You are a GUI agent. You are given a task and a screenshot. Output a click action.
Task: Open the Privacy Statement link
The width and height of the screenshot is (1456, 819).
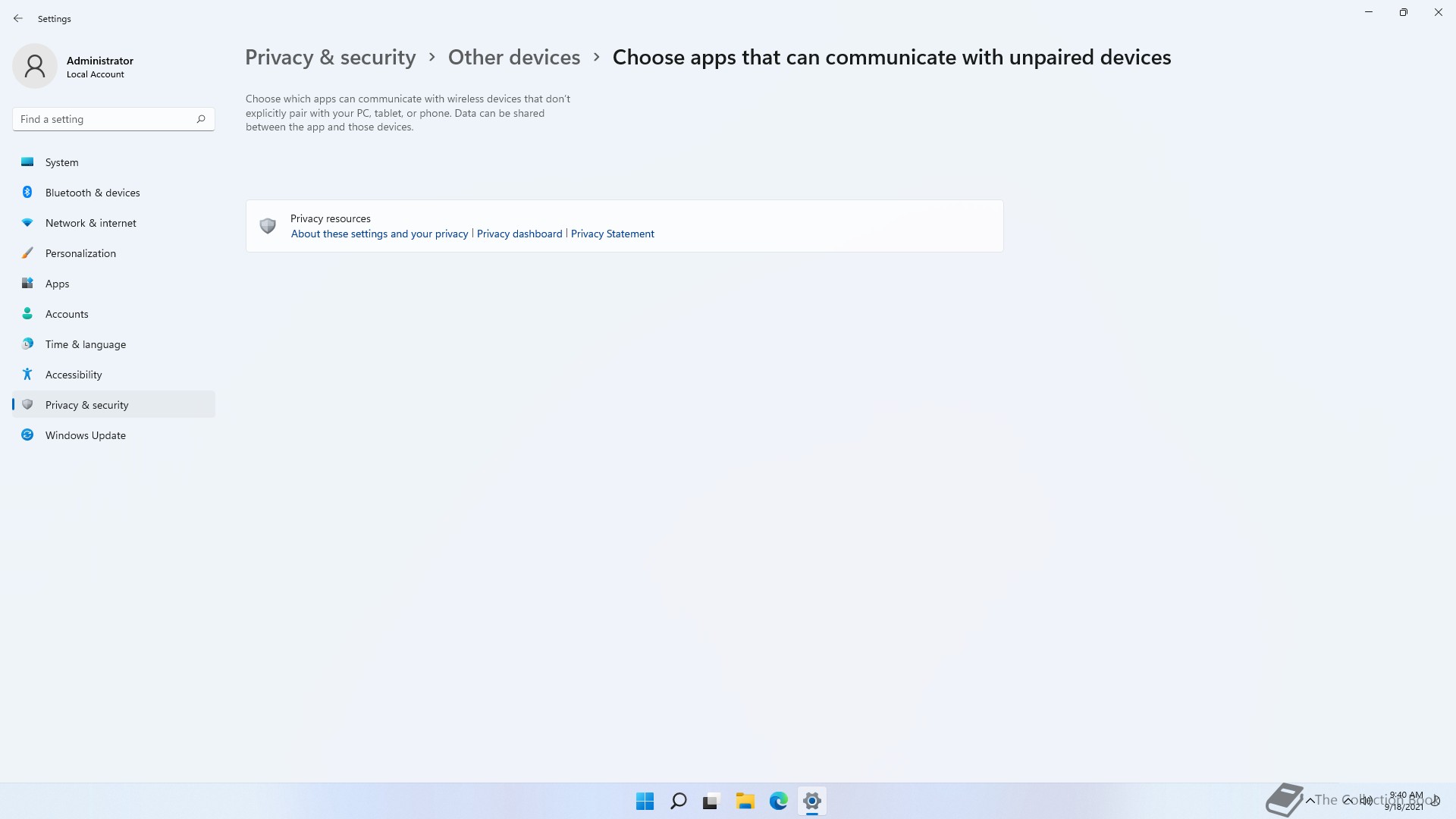[x=612, y=234]
